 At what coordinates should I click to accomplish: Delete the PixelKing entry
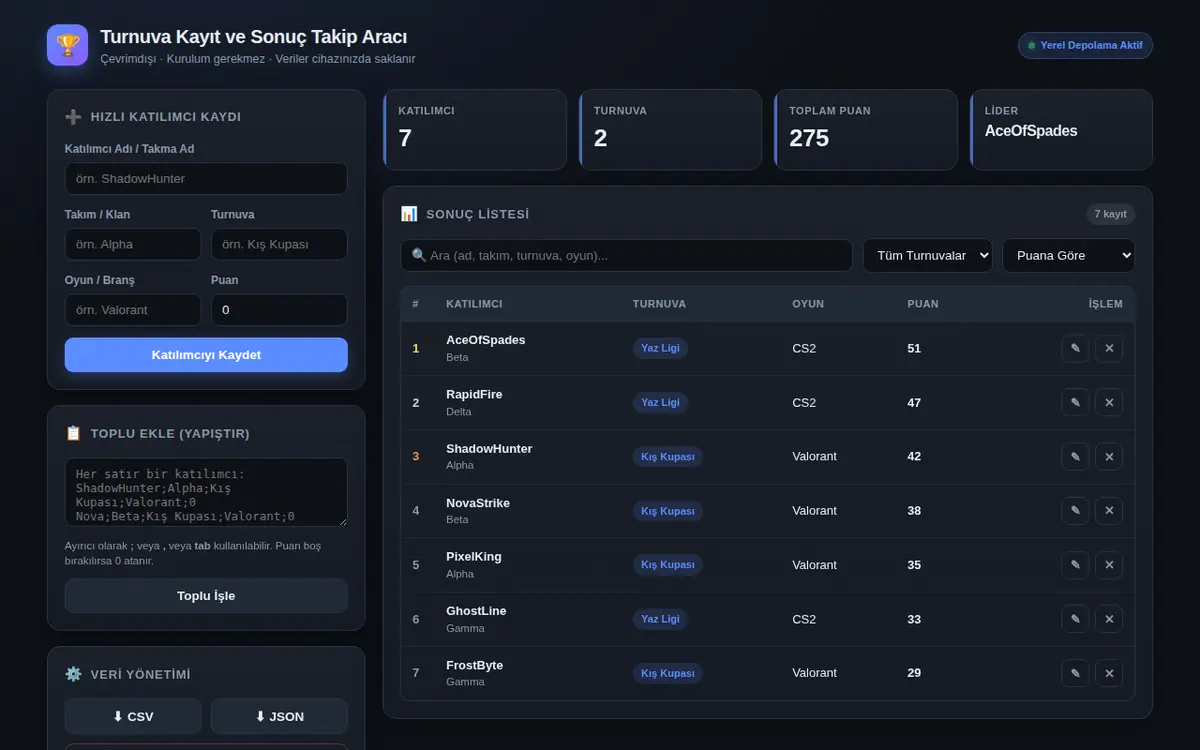coord(1109,564)
